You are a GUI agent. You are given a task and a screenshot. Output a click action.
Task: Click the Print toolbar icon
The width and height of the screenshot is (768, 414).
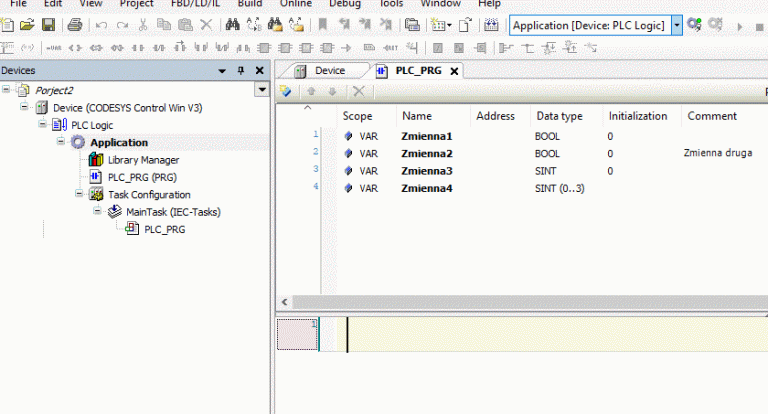pos(74,24)
